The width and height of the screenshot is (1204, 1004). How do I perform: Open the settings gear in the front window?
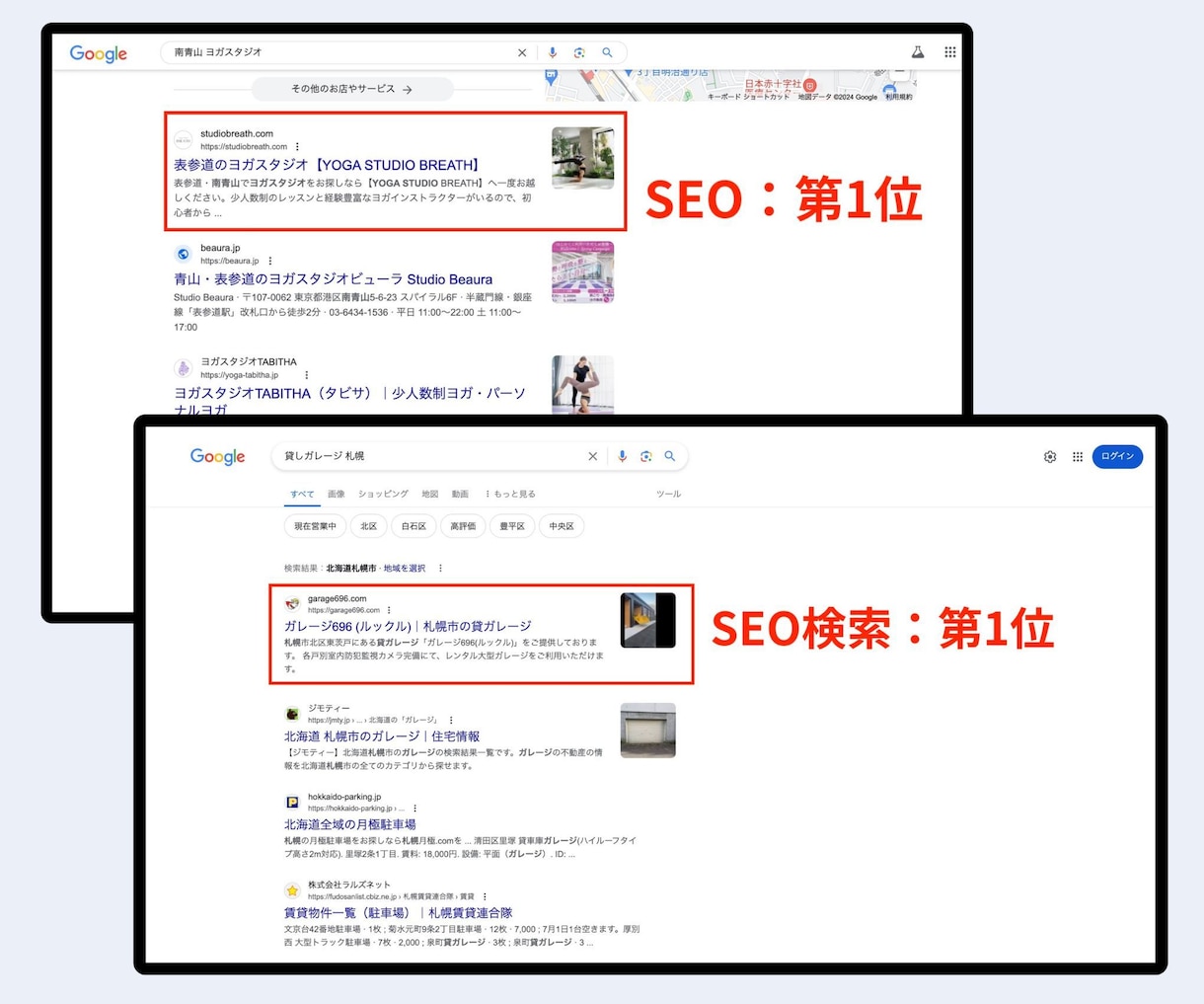1050,456
